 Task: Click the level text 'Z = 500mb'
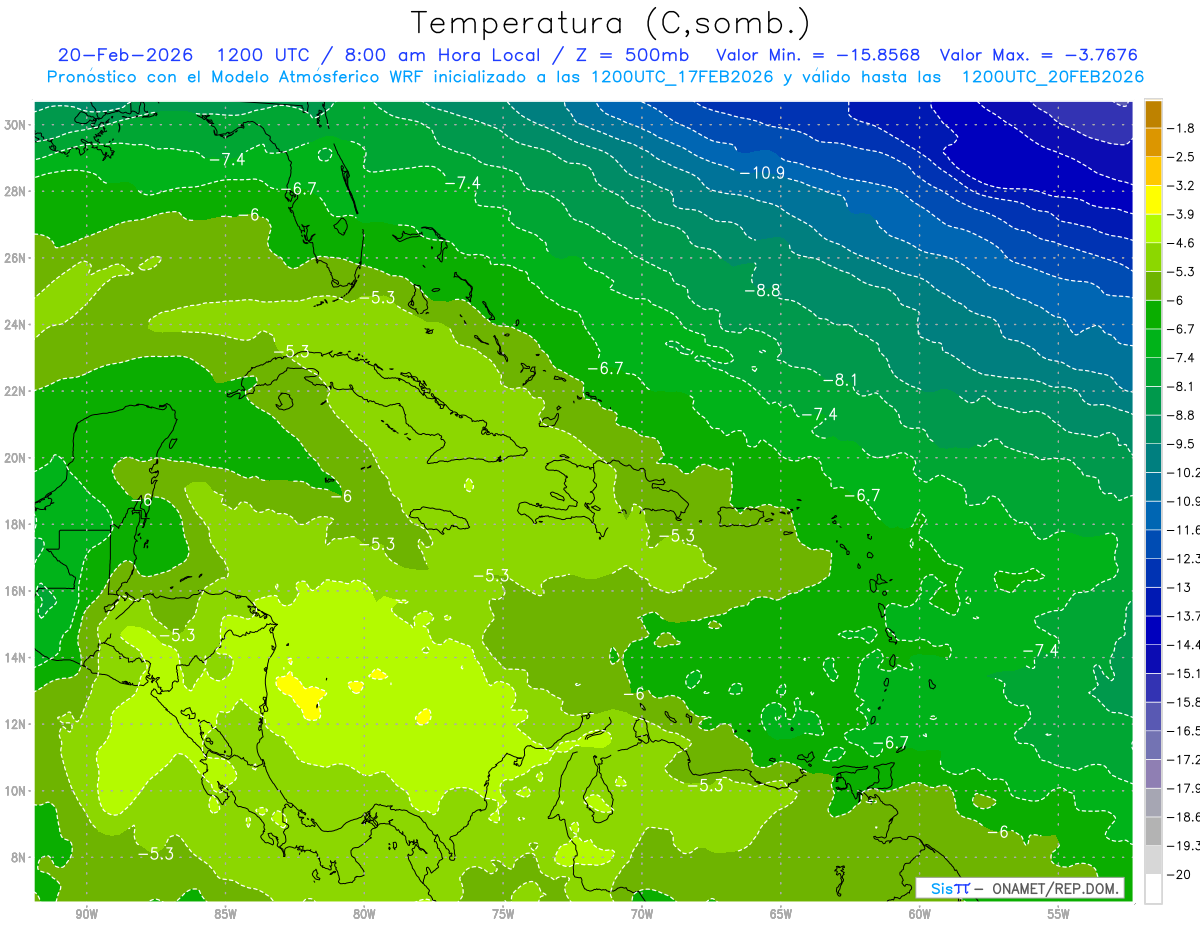(631, 55)
